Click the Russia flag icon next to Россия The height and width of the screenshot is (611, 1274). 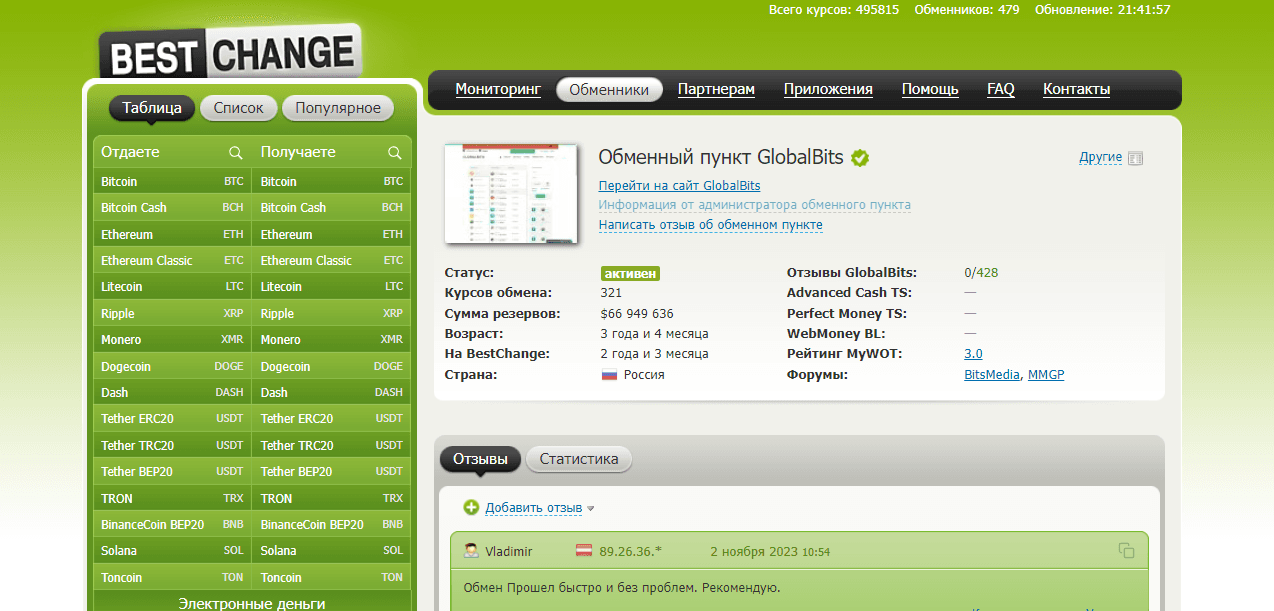tap(608, 375)
